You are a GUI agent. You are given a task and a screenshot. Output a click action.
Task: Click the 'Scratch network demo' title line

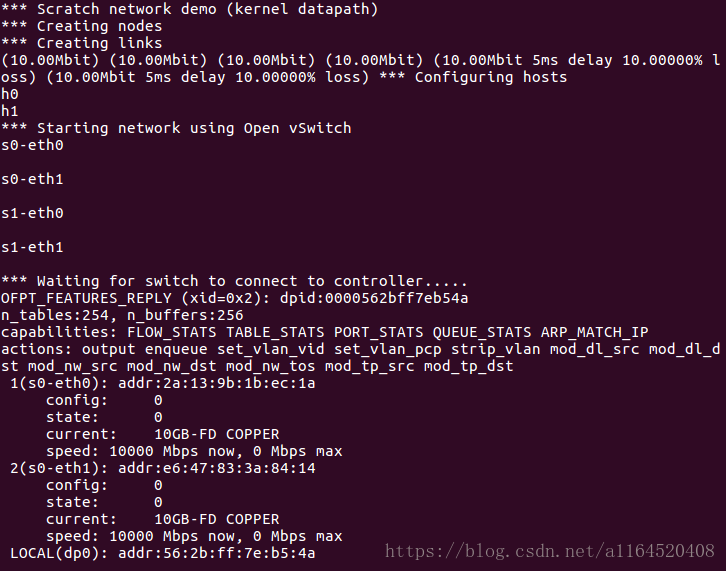coord(189,9)
